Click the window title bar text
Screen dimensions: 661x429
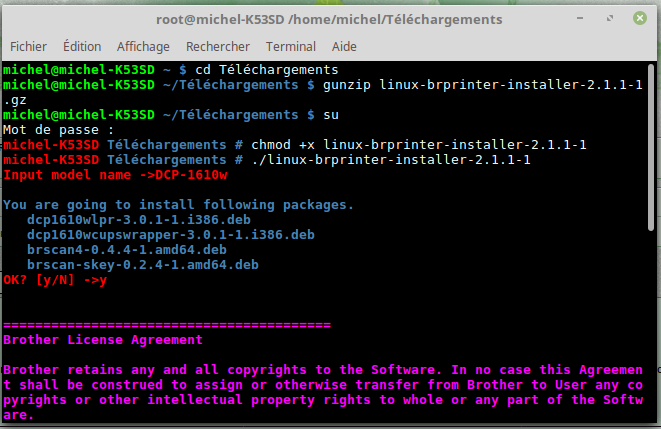[x=329, y=19]
